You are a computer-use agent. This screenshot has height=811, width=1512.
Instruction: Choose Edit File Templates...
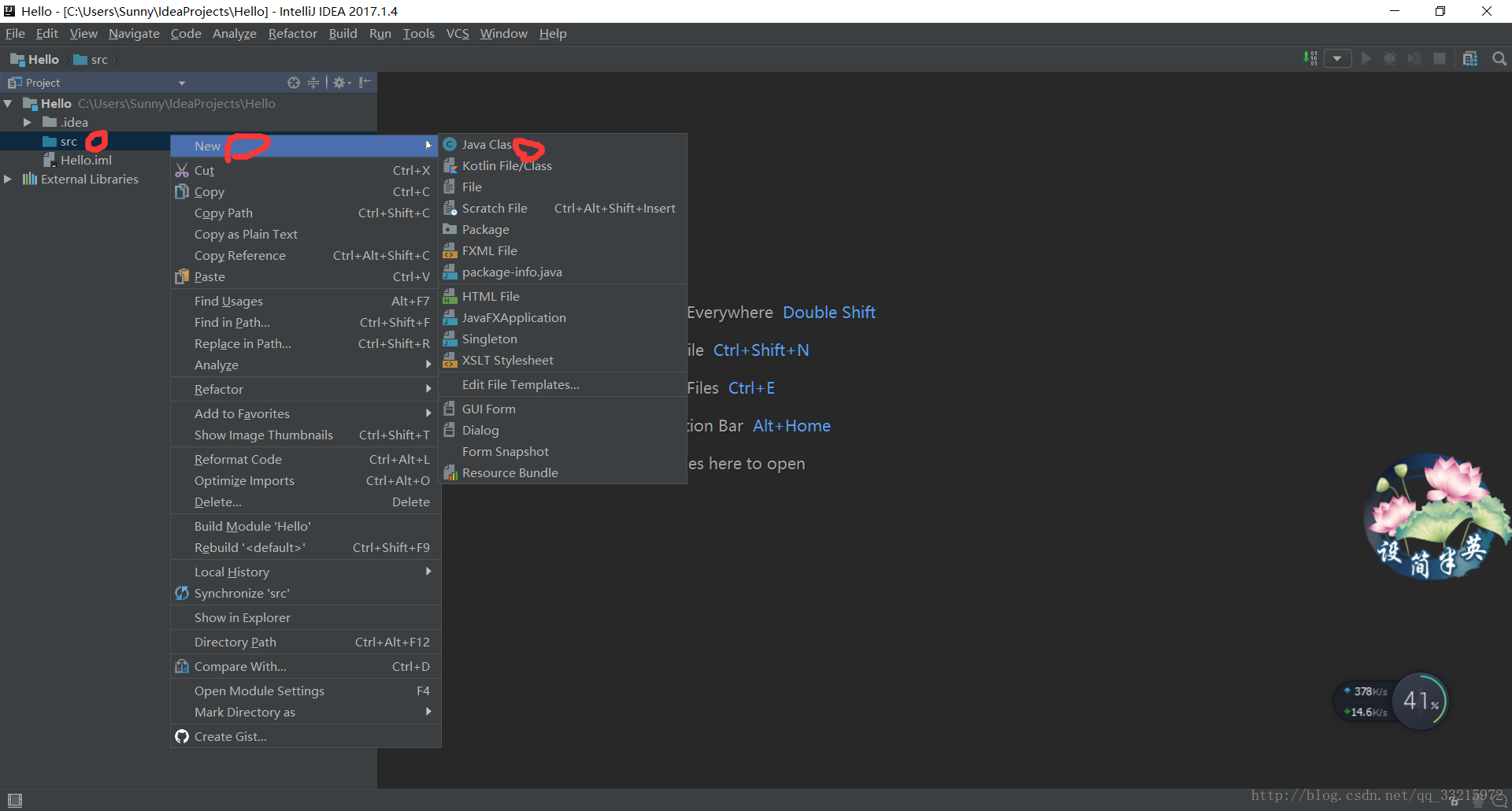click(x=563, y=385)
